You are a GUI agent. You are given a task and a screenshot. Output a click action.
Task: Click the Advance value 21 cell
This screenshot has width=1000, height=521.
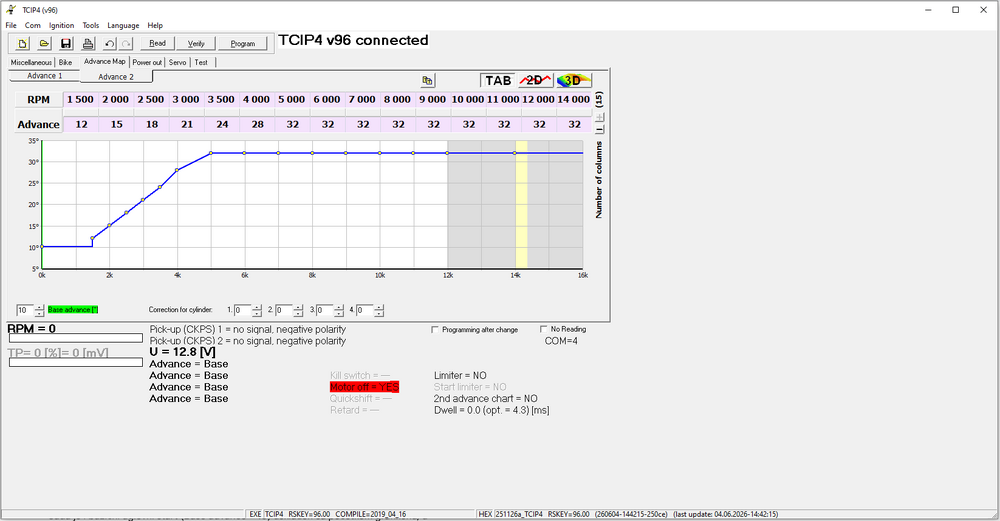pyautogui.click(x=187, y=124)
